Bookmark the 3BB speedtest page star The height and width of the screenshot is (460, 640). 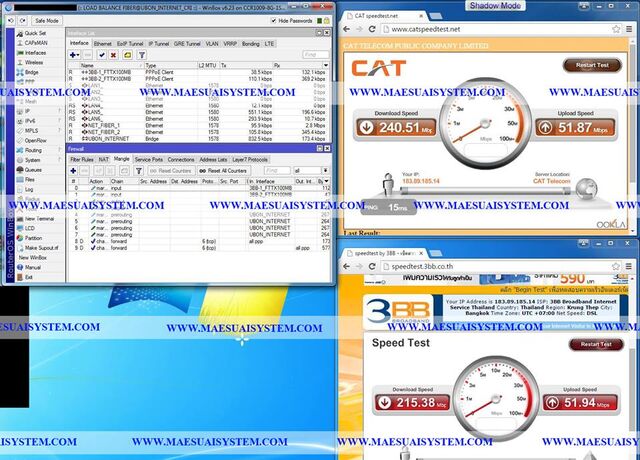point(616,266)
